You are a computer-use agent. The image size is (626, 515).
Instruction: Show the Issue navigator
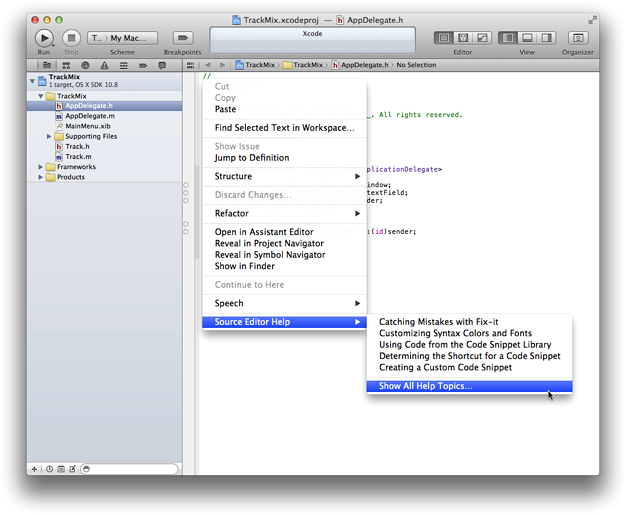coord(104,65)
